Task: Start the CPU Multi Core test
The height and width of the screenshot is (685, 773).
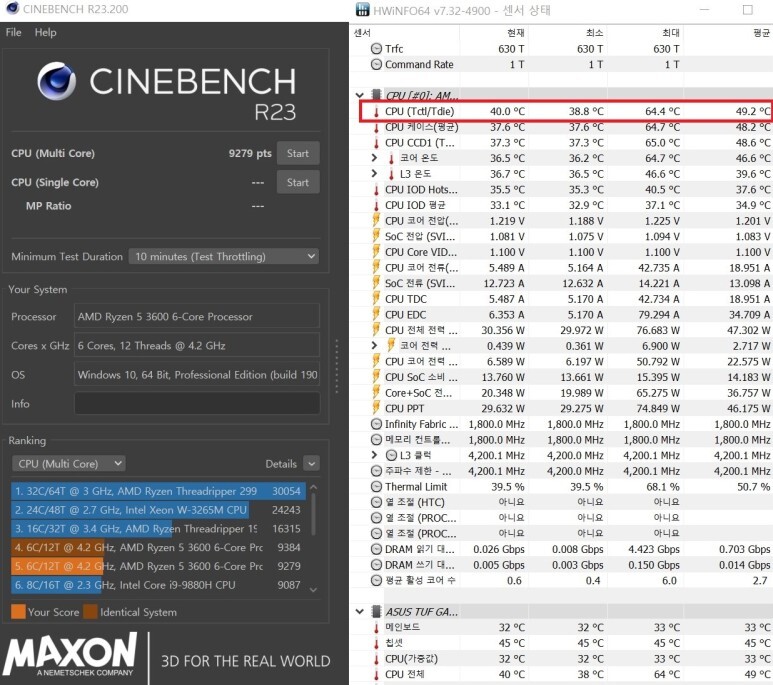Action: (298, 153)
